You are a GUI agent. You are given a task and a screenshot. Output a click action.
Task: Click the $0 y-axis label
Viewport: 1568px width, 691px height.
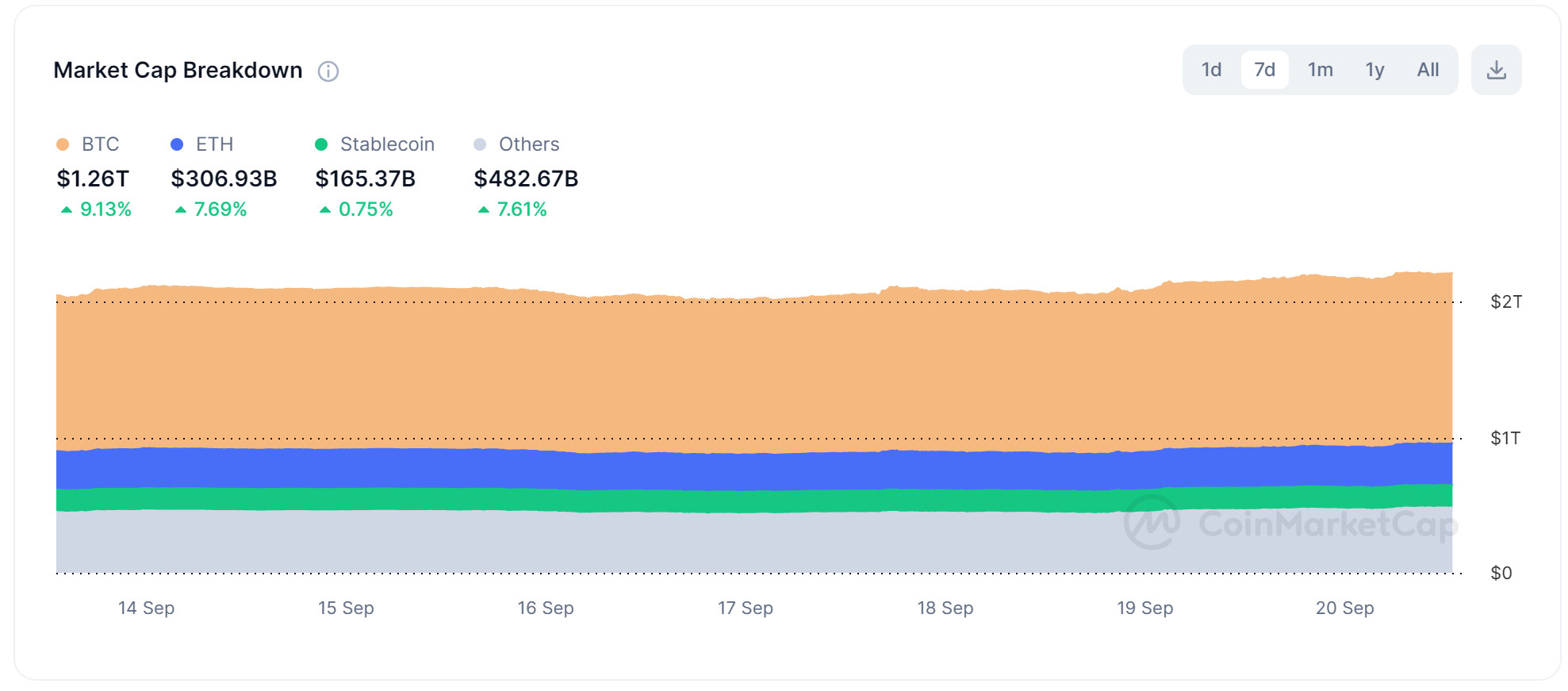pyautogui.click(x=1501, y=573)
